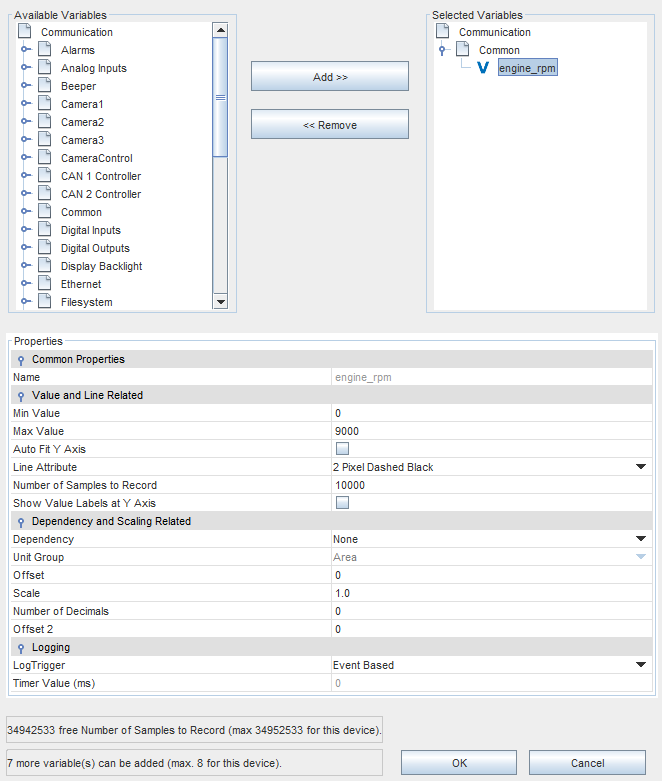Click the Timer Value (ms) field

[492, 683]
